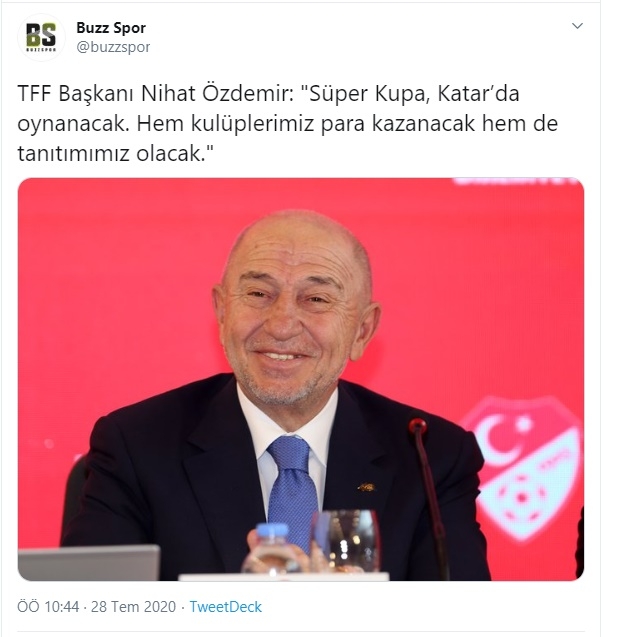
Task: Click the 28 Tem 2020 date
Action: (x=133, y=607)
